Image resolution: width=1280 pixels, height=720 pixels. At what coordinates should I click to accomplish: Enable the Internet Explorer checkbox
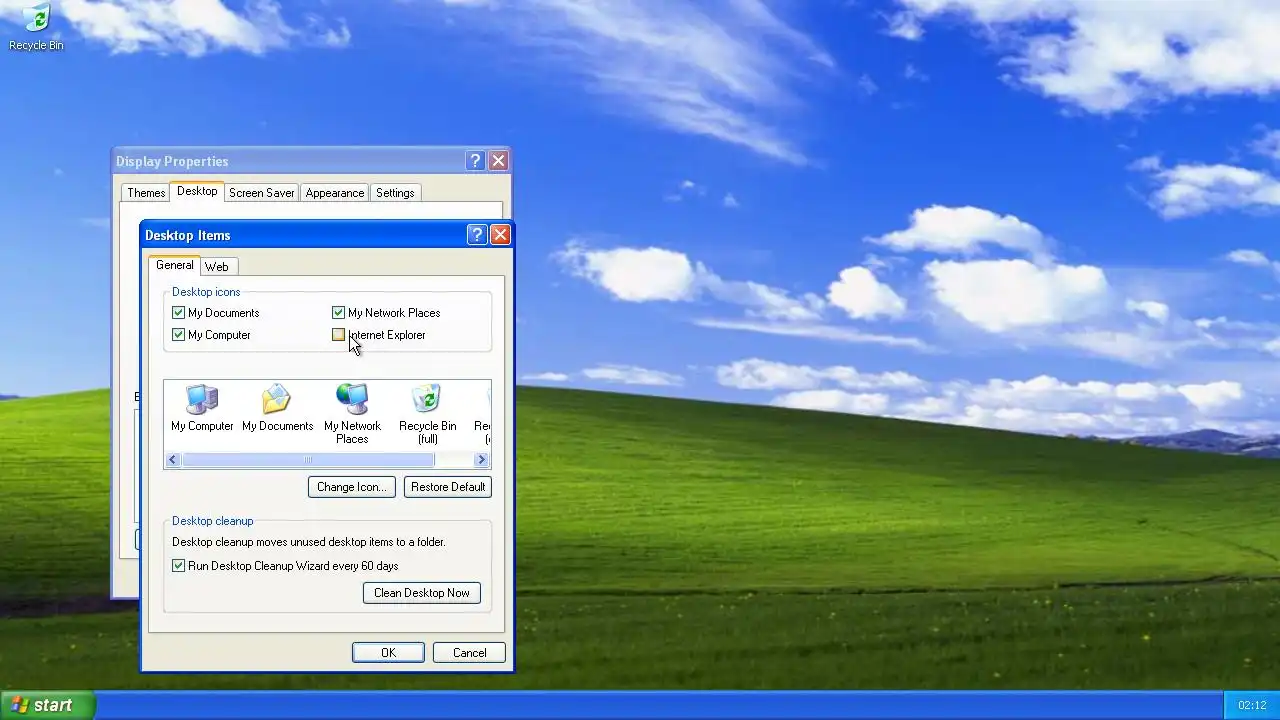[339, 335]
